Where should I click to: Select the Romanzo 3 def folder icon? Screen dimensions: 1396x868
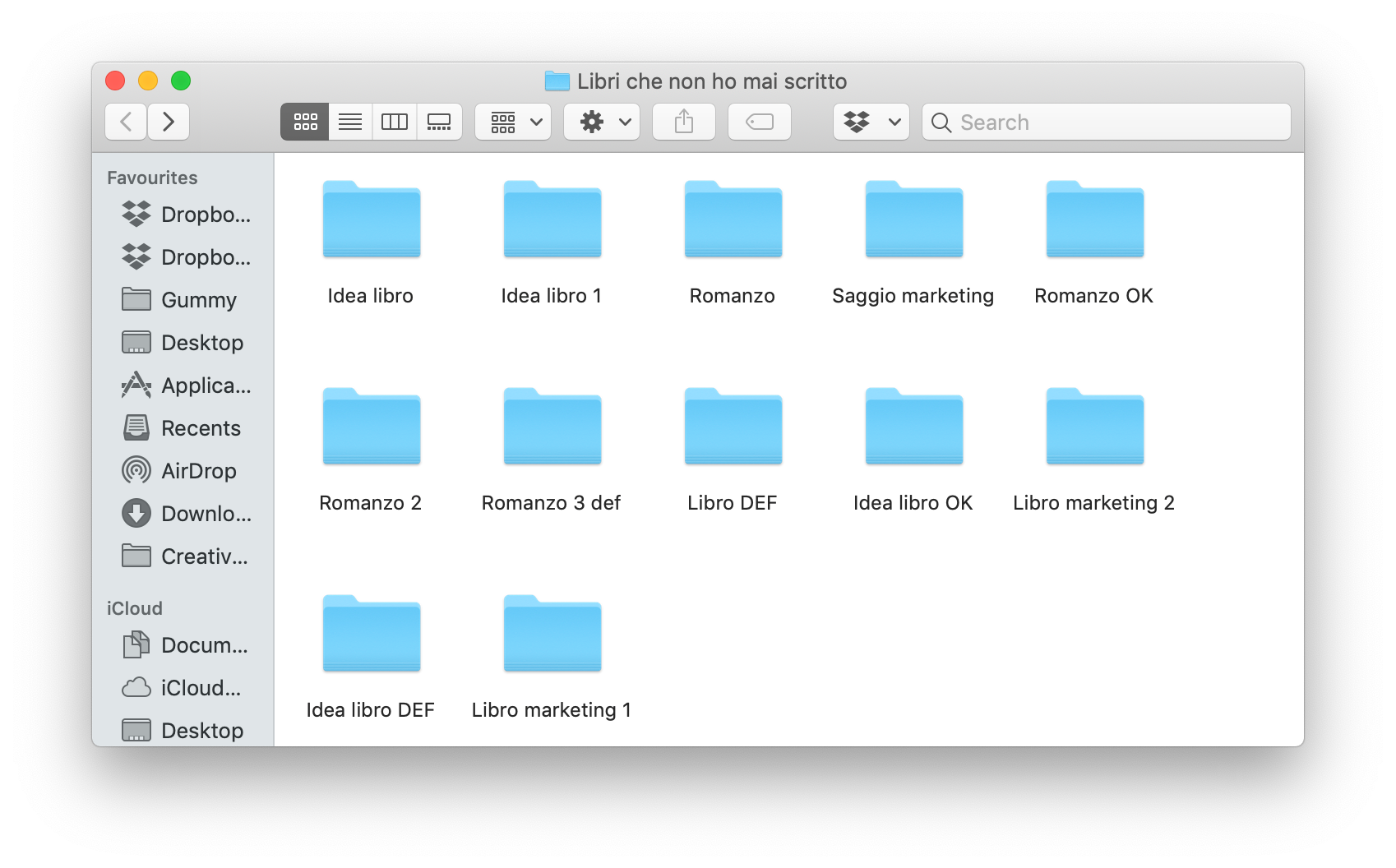552,426
